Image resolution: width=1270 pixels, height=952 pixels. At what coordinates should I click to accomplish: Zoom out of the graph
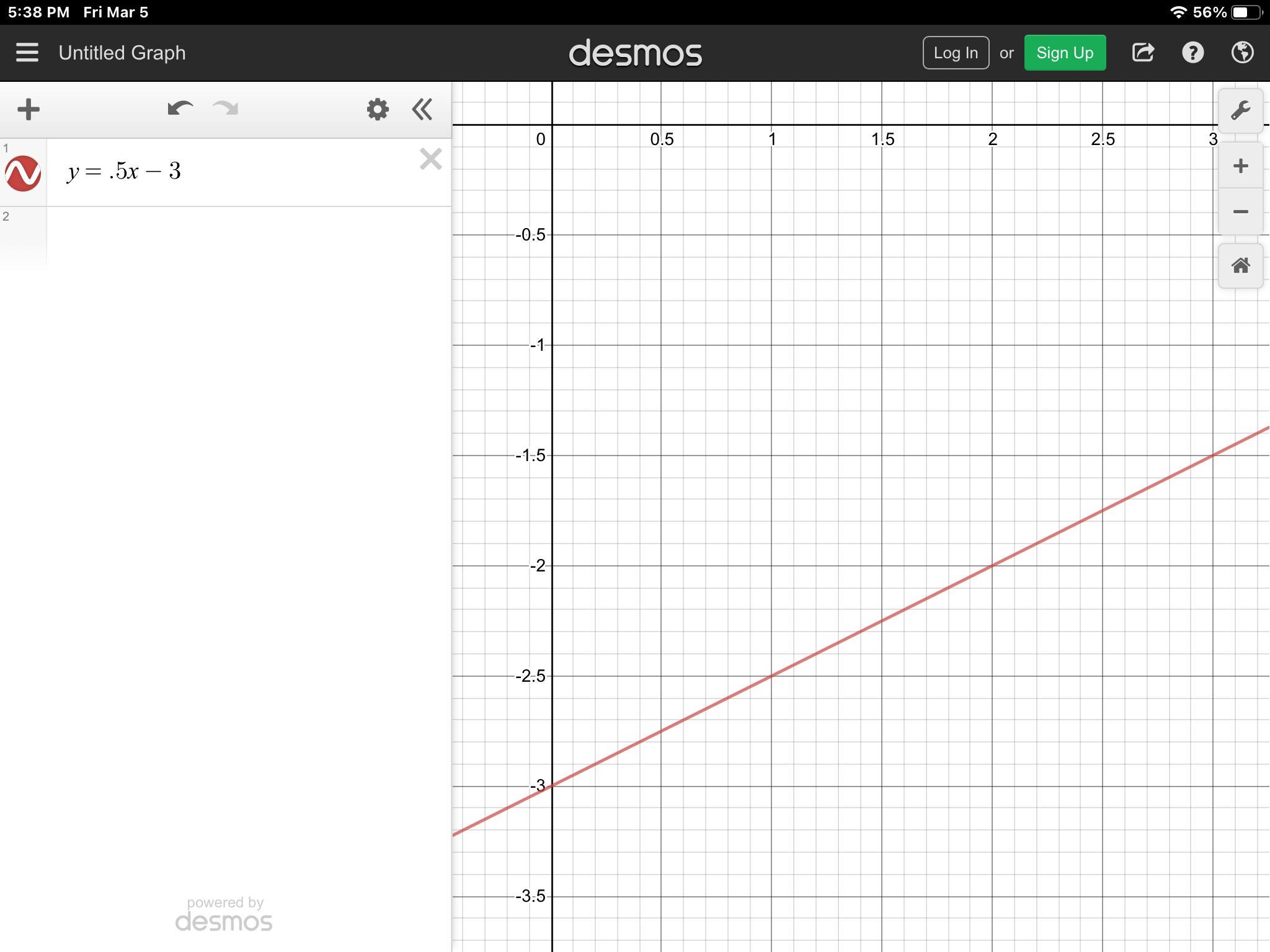(x=1240, y=212)
